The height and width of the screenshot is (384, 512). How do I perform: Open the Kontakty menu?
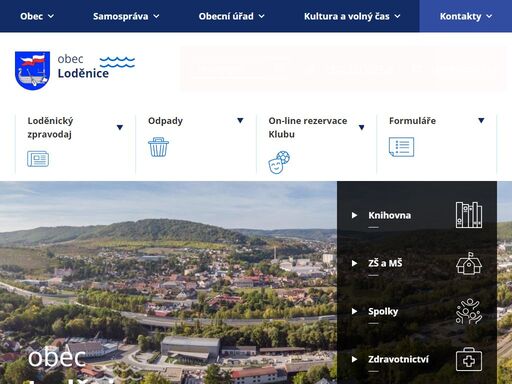point(466,16)
